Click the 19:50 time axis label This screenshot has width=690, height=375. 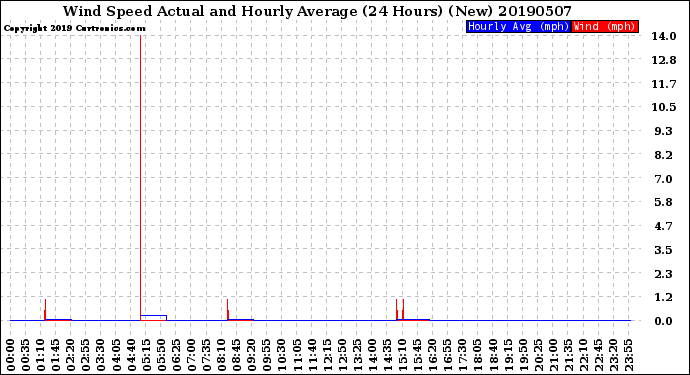(x=524, y=355)
